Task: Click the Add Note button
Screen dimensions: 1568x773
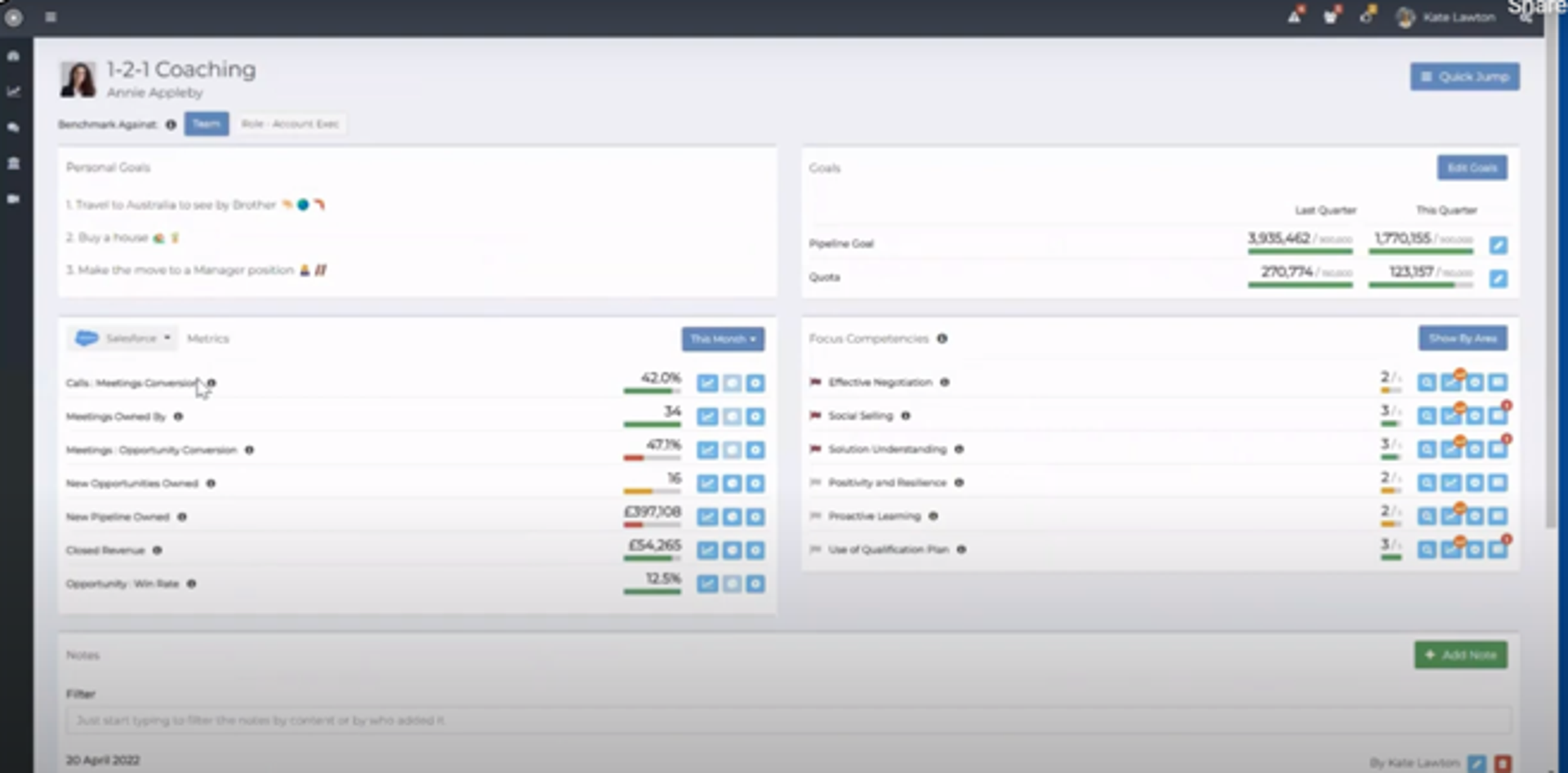Action: tap(1461, 655)
